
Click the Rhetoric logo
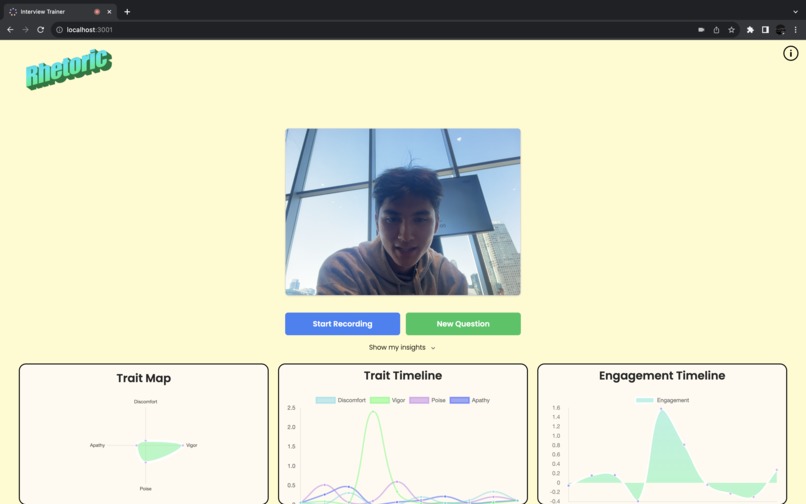tap(68, 69)
